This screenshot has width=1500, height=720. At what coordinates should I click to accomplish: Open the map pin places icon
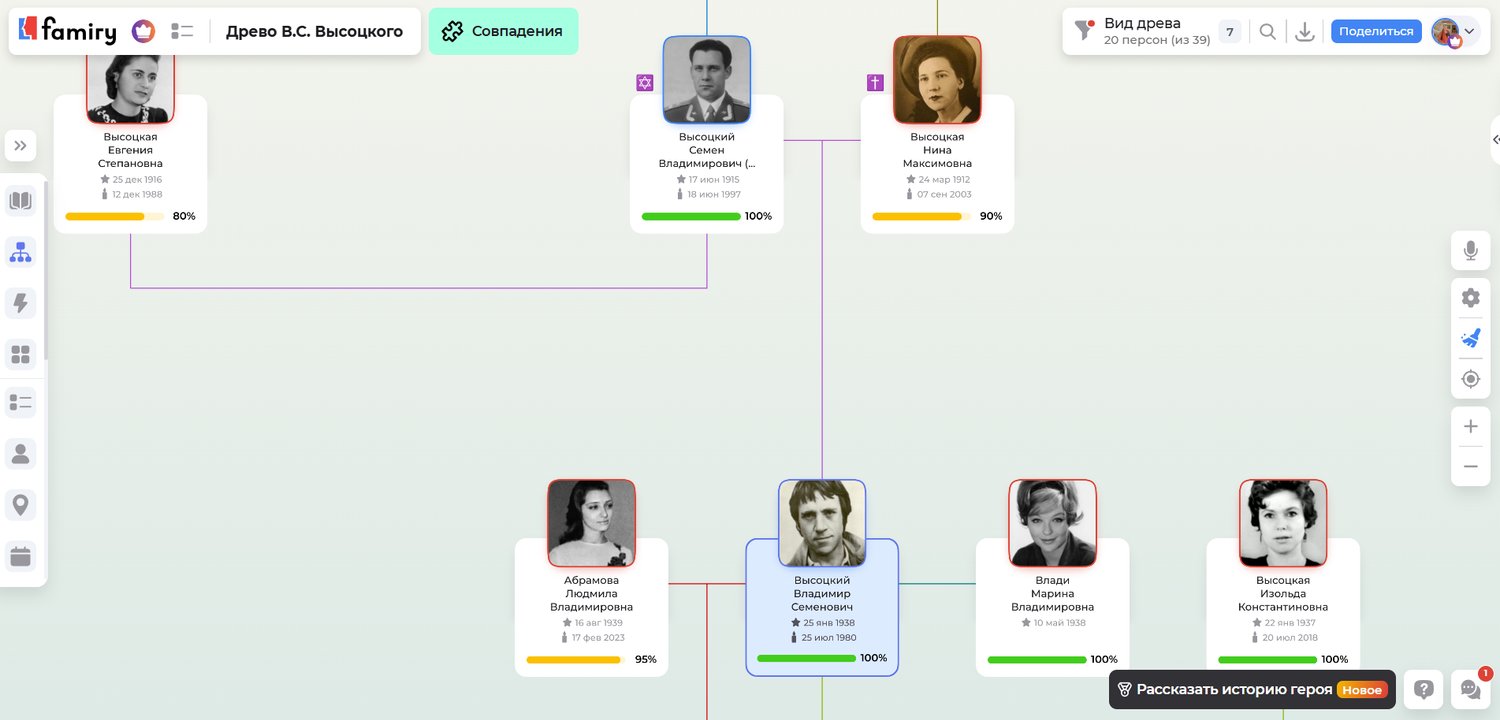[20, 504]
